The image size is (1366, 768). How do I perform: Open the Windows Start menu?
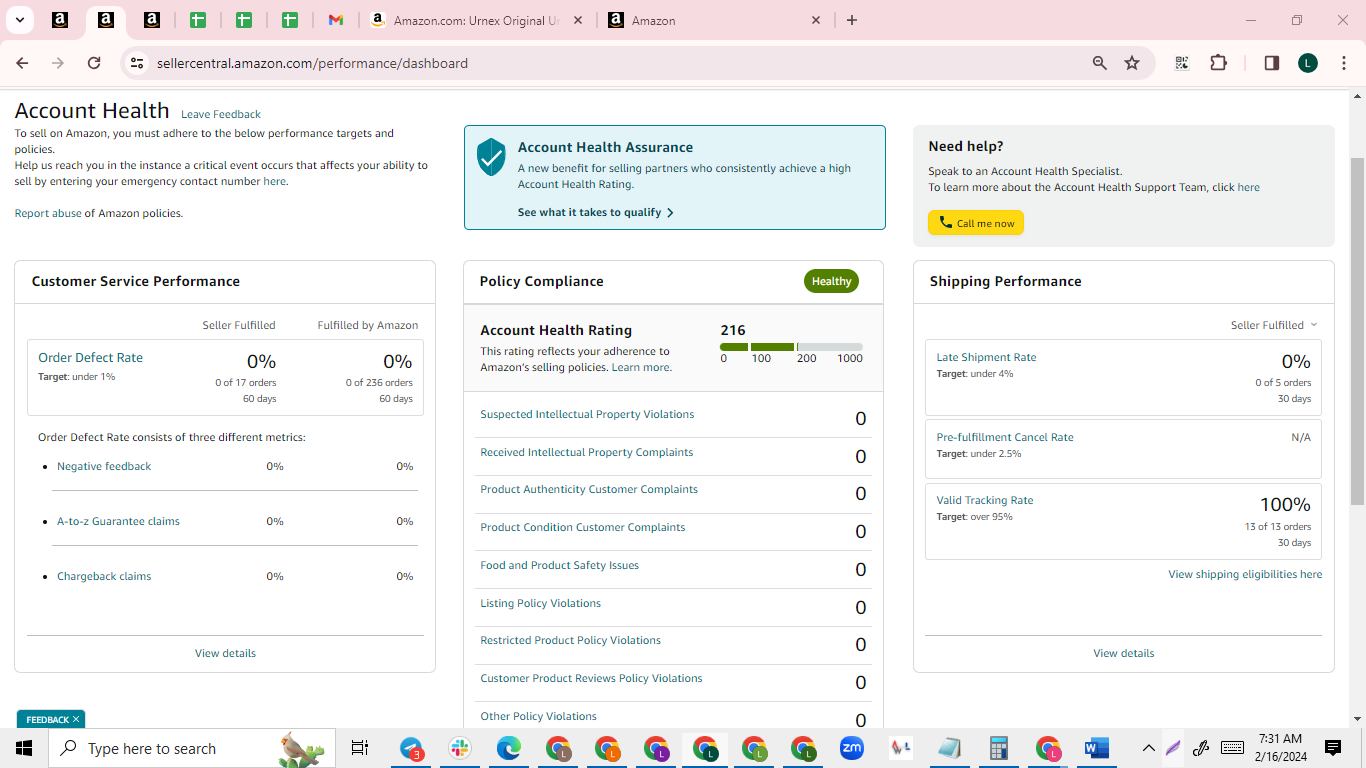pyautogui.click(x=23, y=748)
